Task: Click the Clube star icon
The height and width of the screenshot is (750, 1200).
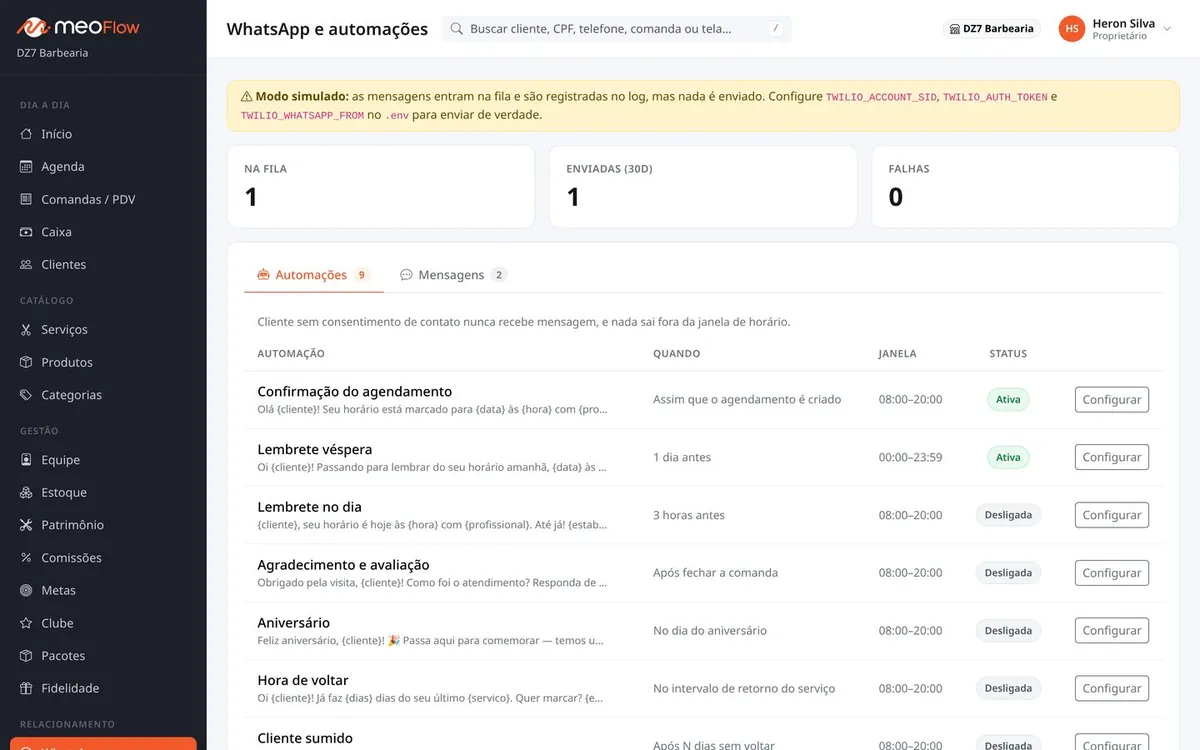Action: [26, 623]
